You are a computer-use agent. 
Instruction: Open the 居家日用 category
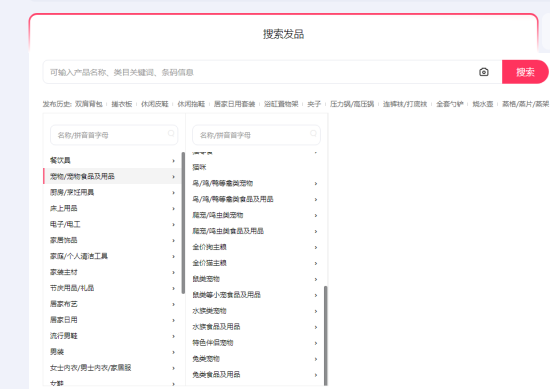tap(112, 320)
